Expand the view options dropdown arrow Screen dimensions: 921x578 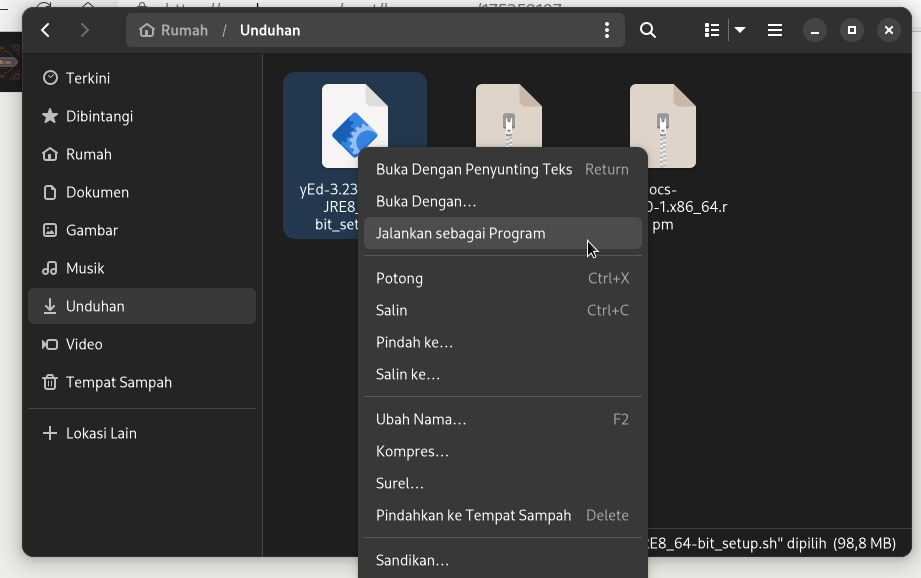(x=740, y=30)
